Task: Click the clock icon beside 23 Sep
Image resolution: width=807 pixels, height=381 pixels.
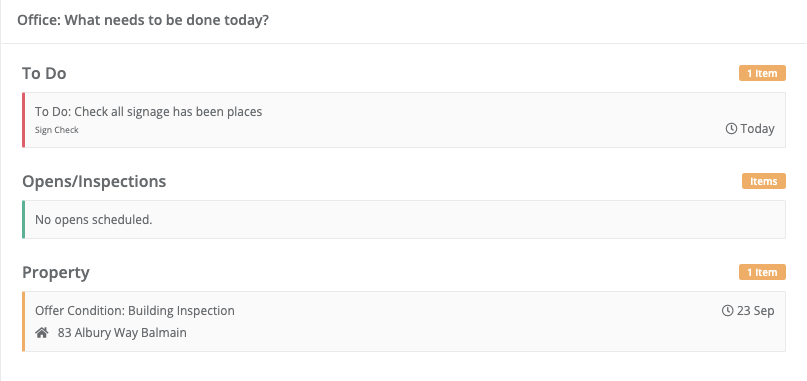Action: tap(727, 310)
